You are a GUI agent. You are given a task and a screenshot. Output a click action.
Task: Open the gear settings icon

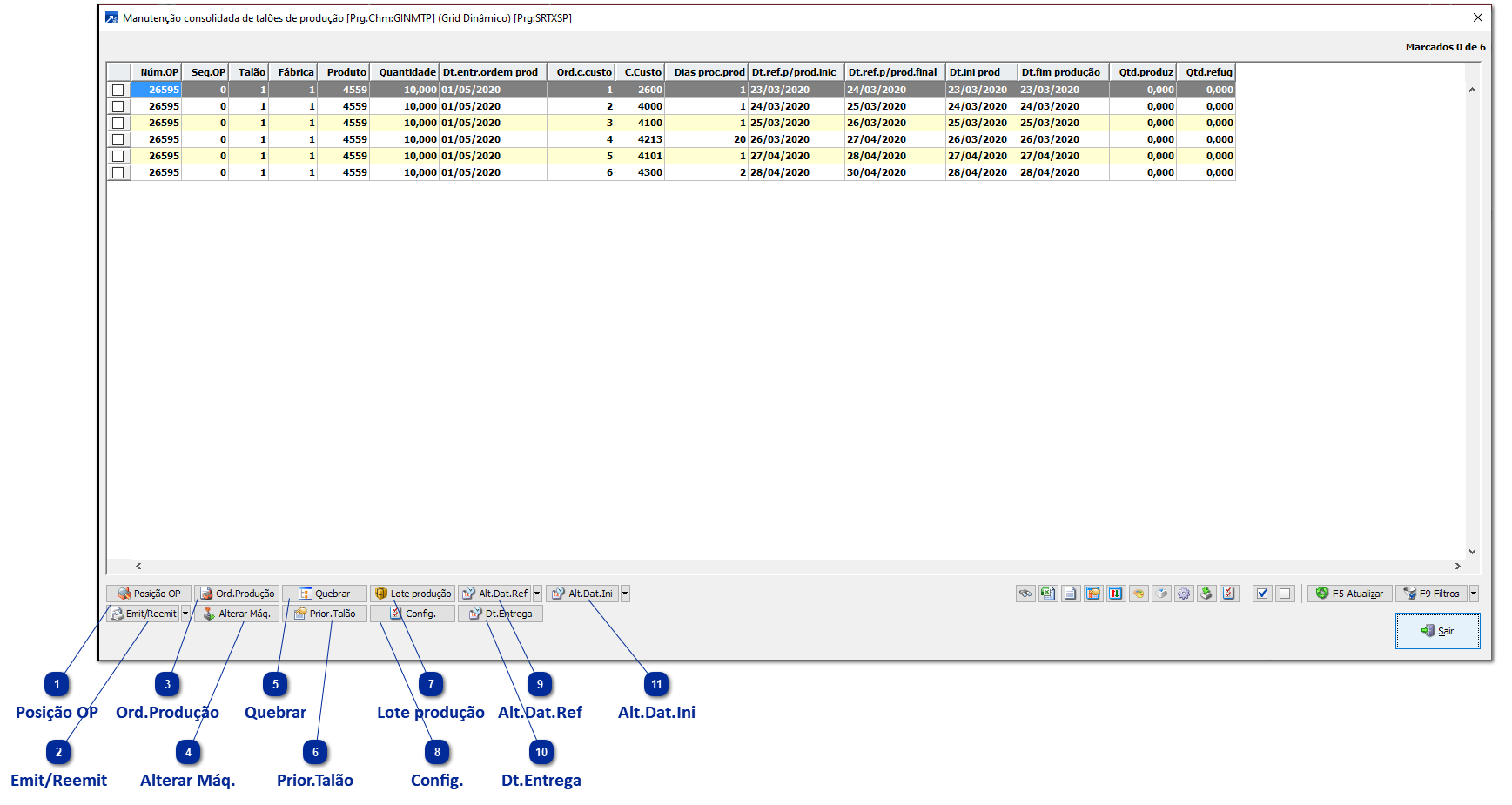(1184, 594)
